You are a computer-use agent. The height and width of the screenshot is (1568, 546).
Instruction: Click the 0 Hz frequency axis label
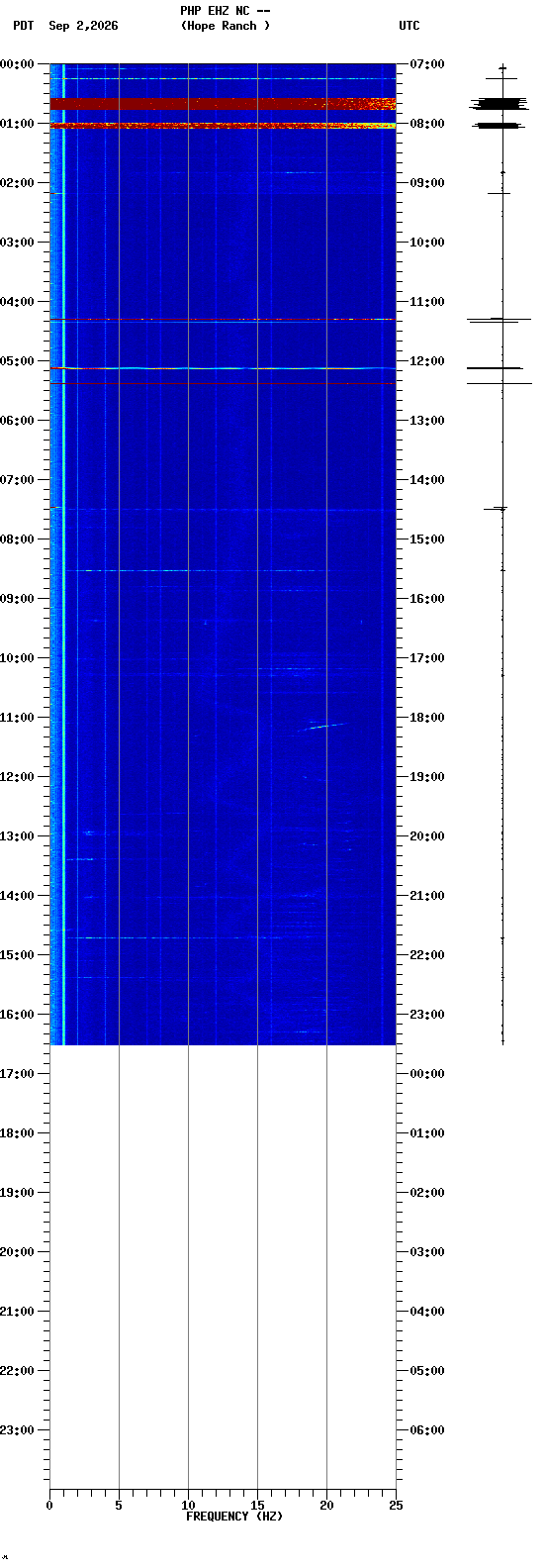click(x=49, y=1506)
